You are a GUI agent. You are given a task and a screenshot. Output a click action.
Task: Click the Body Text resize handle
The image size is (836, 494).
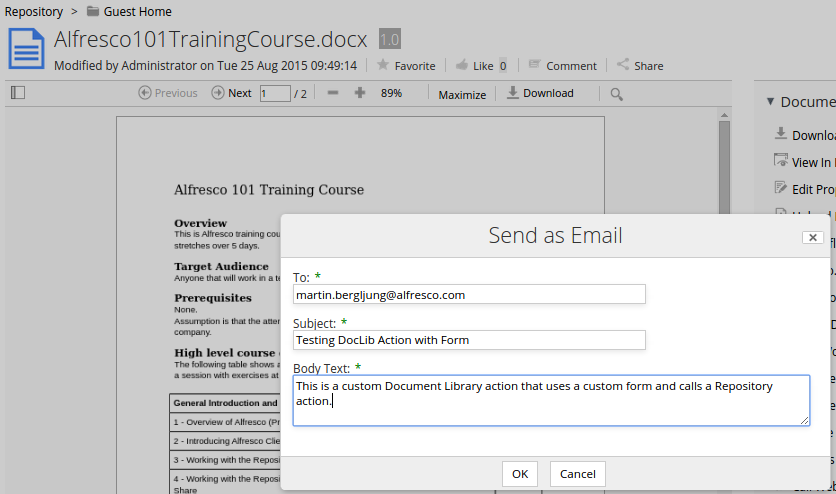[804, 420]
